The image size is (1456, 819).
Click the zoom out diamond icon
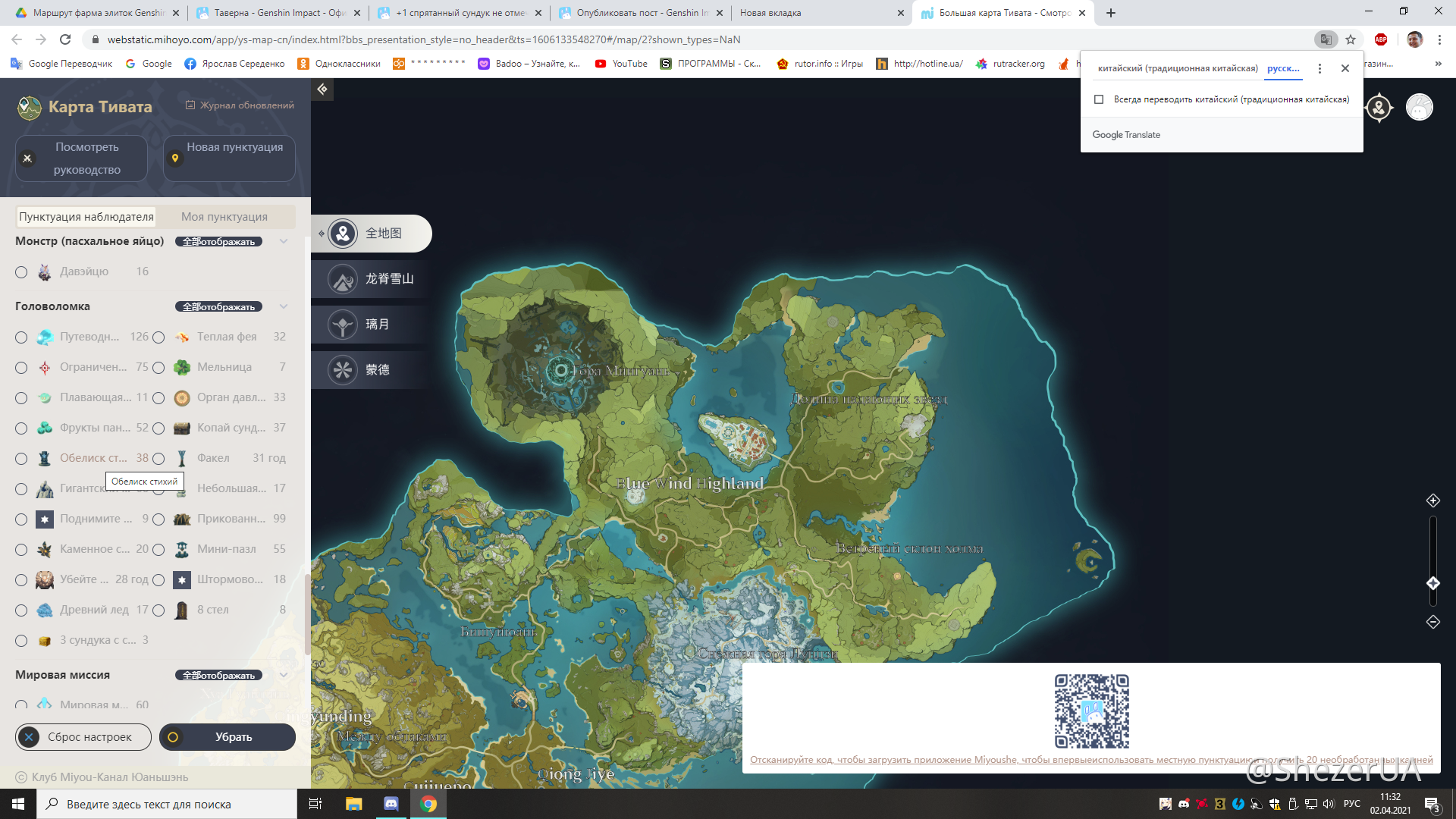[x=1432, y=622]
